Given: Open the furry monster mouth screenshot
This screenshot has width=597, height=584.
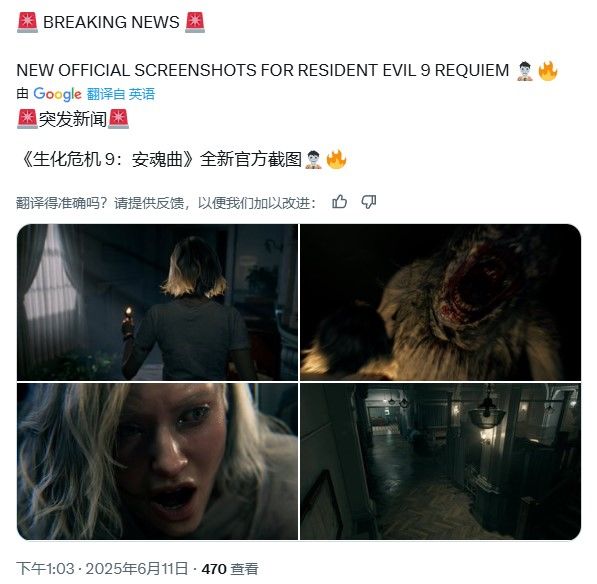Looking at the screenshot, I should pyautogui.click(x=441, y=302).
